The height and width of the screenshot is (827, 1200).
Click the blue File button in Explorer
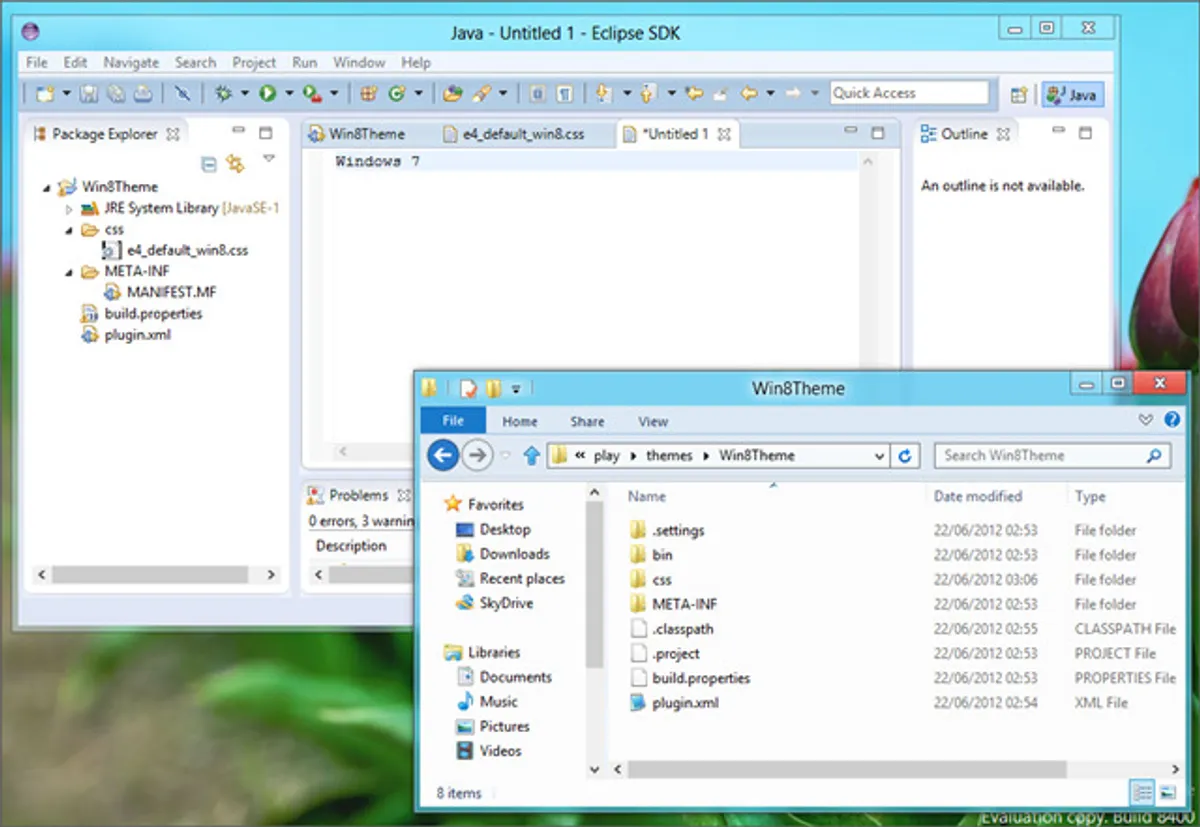point(453,421)
